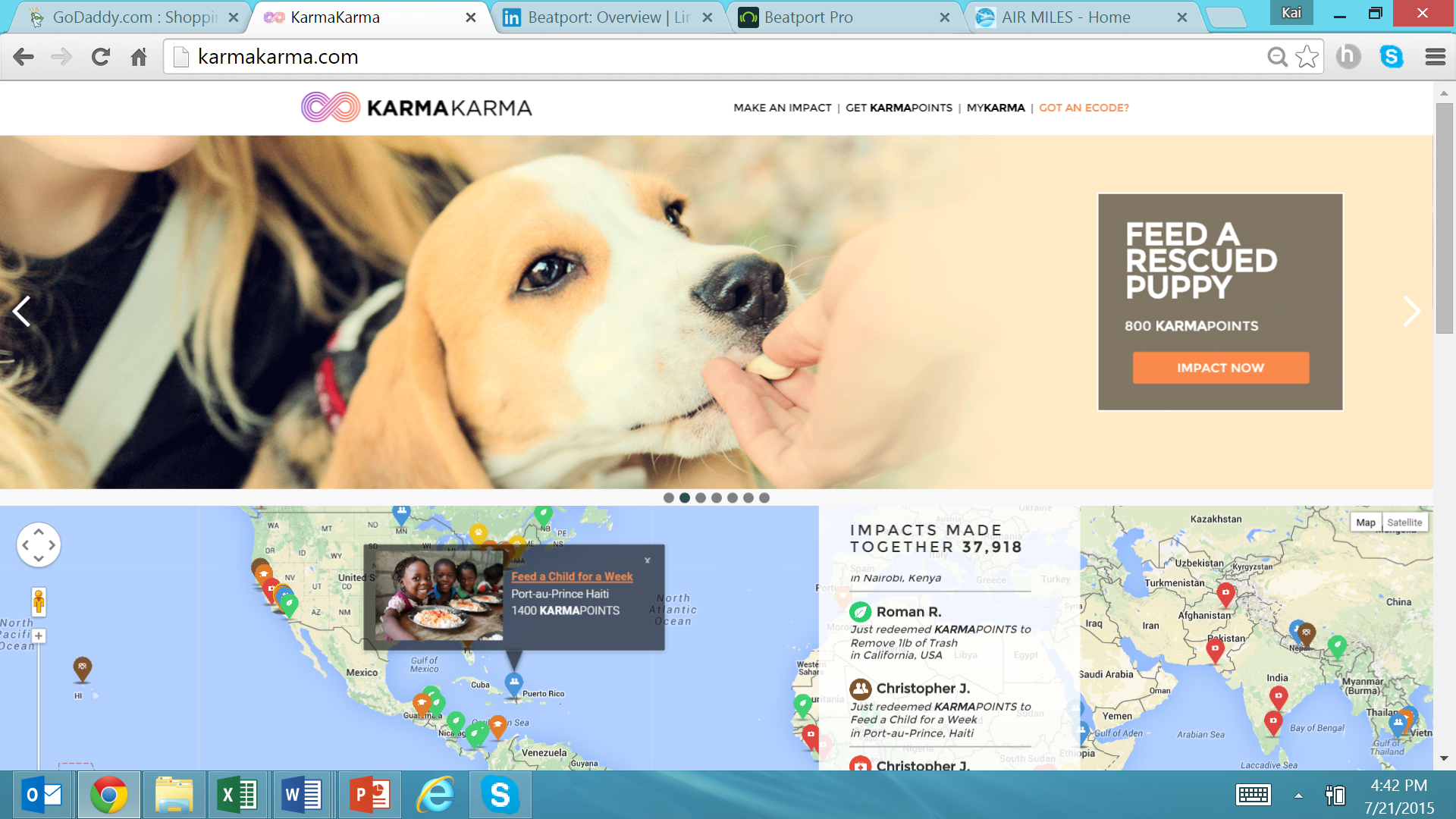The height and width of the screenshot is (819, 1456).
Task: Go to previous slide with left chevron
Action: 22,311
